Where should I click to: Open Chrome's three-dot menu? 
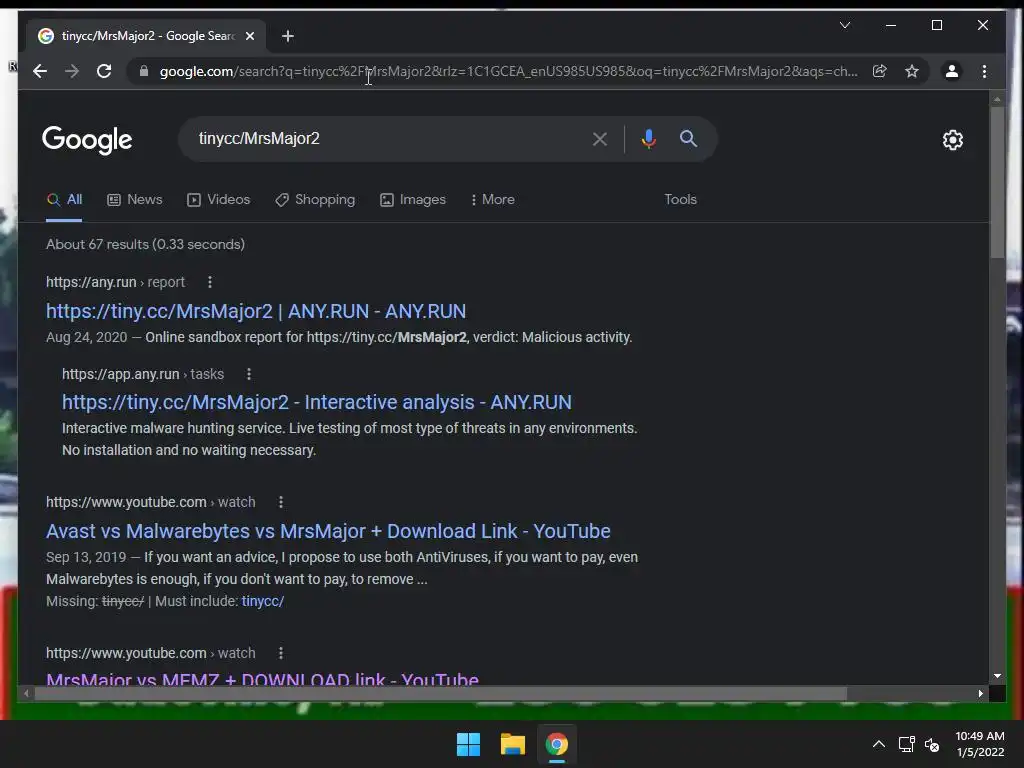(984, 71)
